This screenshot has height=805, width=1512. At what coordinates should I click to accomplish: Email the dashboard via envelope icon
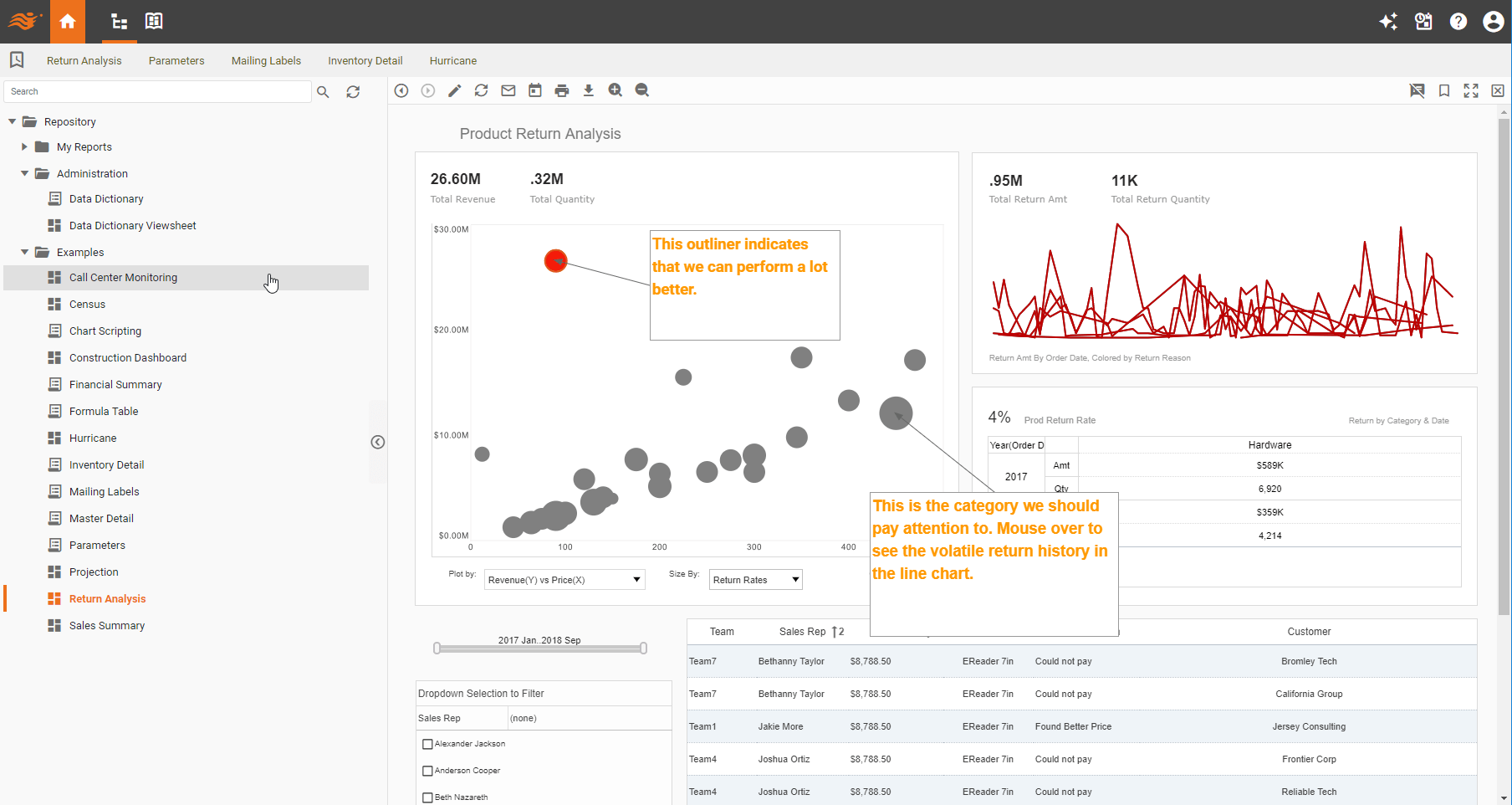click(x=508, y=90)
